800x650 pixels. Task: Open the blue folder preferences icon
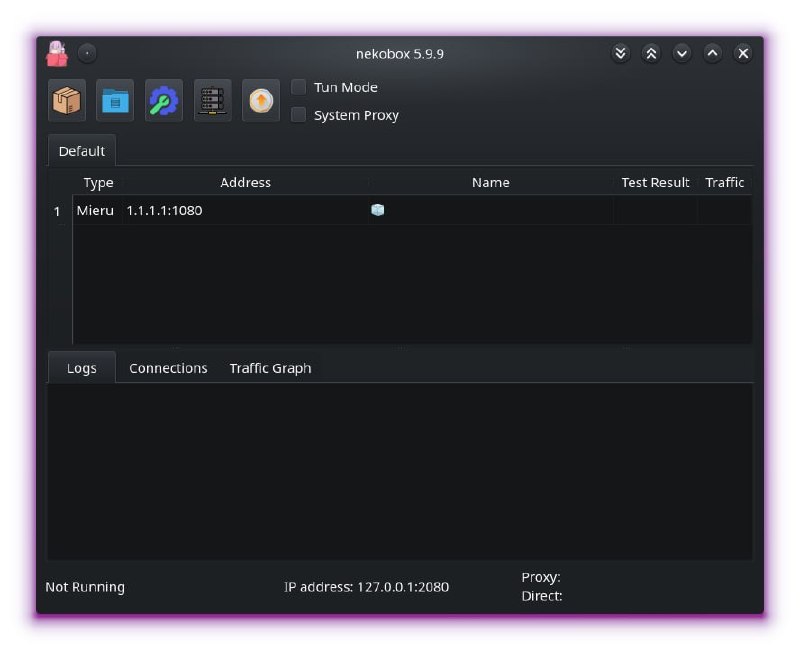tap(115, 101)
